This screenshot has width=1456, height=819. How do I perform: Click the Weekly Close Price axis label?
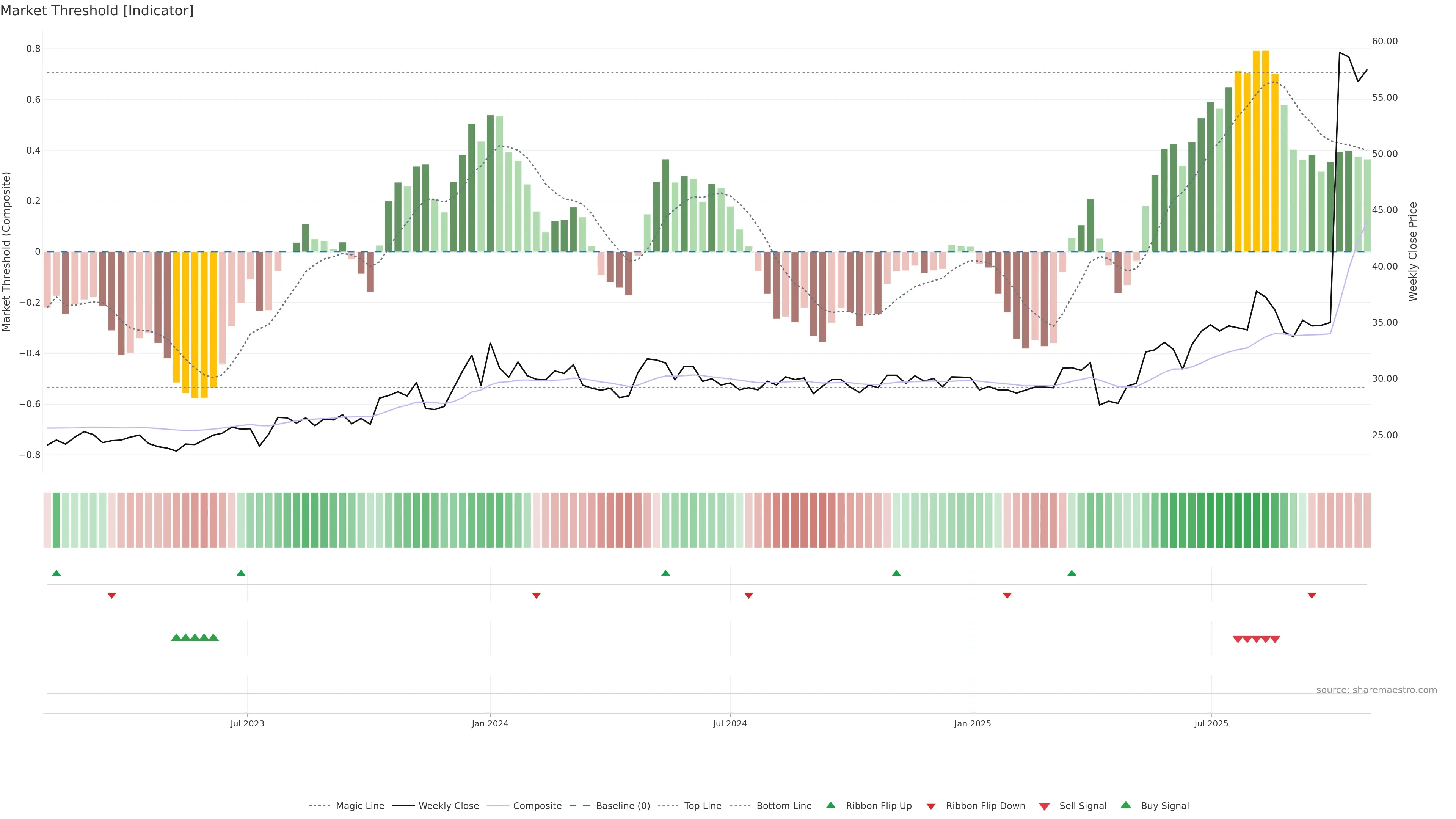click(x=1412, y=251)
